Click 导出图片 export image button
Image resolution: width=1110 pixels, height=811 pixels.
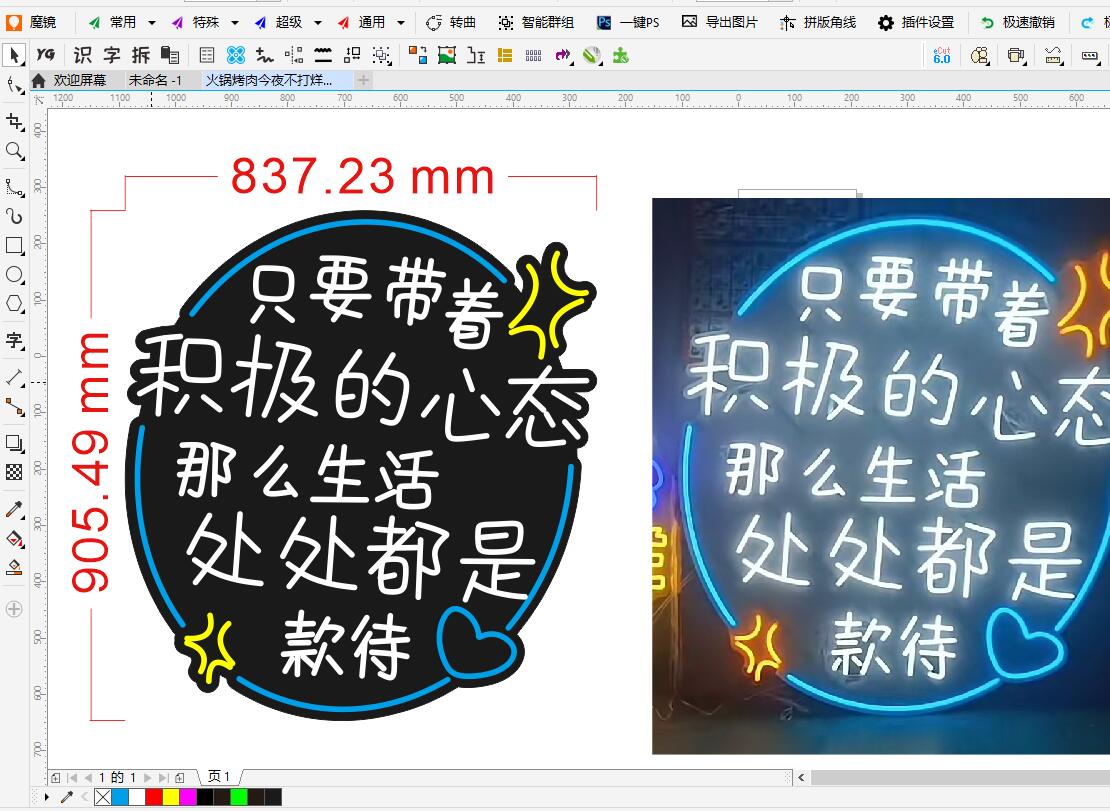tap(719, 23)
